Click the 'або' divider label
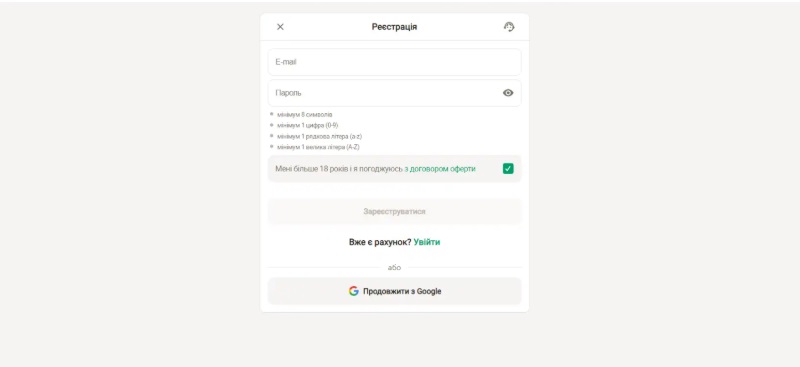 click(394, 267)
